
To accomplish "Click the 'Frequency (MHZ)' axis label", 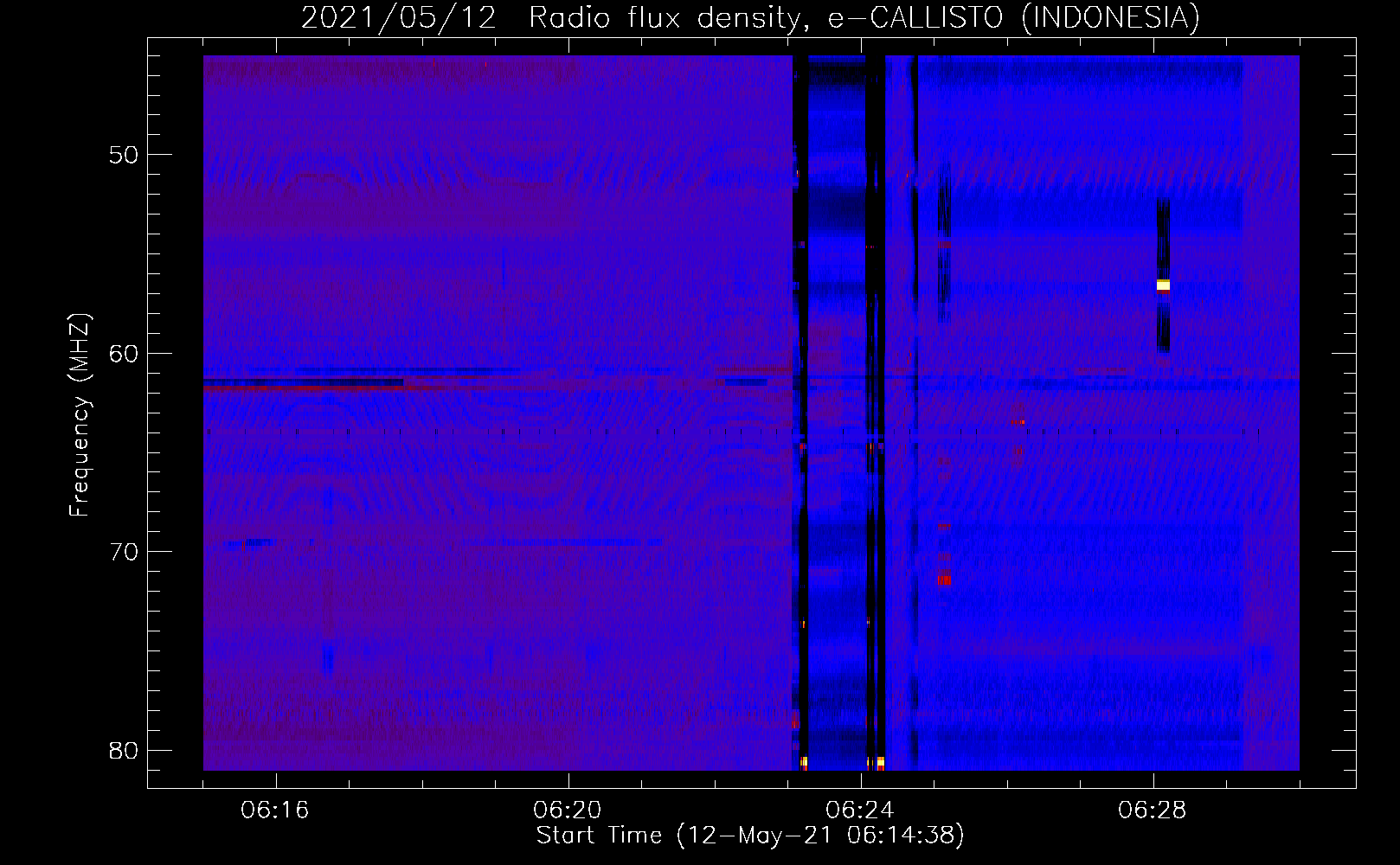I will point(80,415).
